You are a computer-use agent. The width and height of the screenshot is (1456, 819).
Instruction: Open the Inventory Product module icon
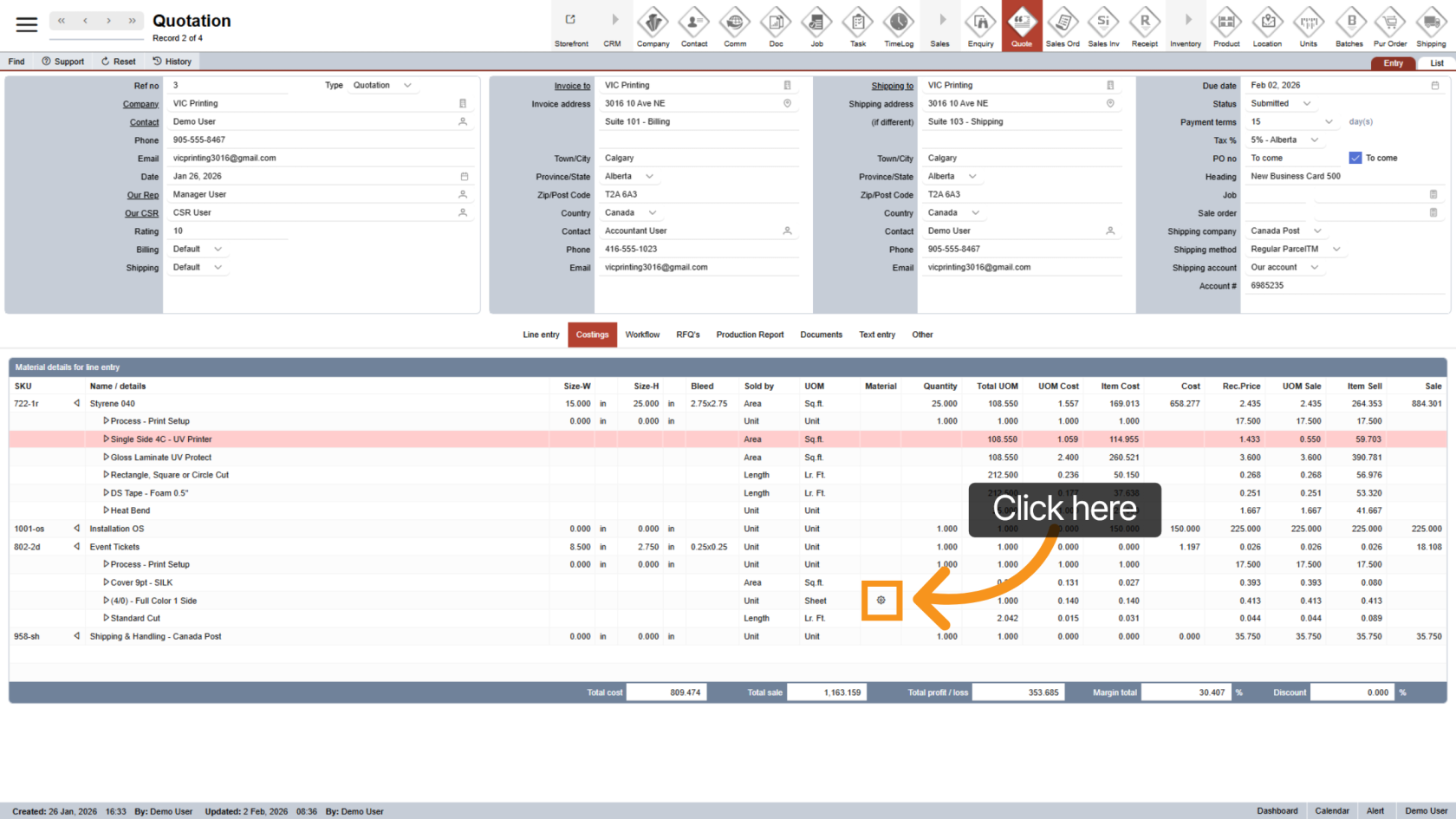pos(1225,25)
